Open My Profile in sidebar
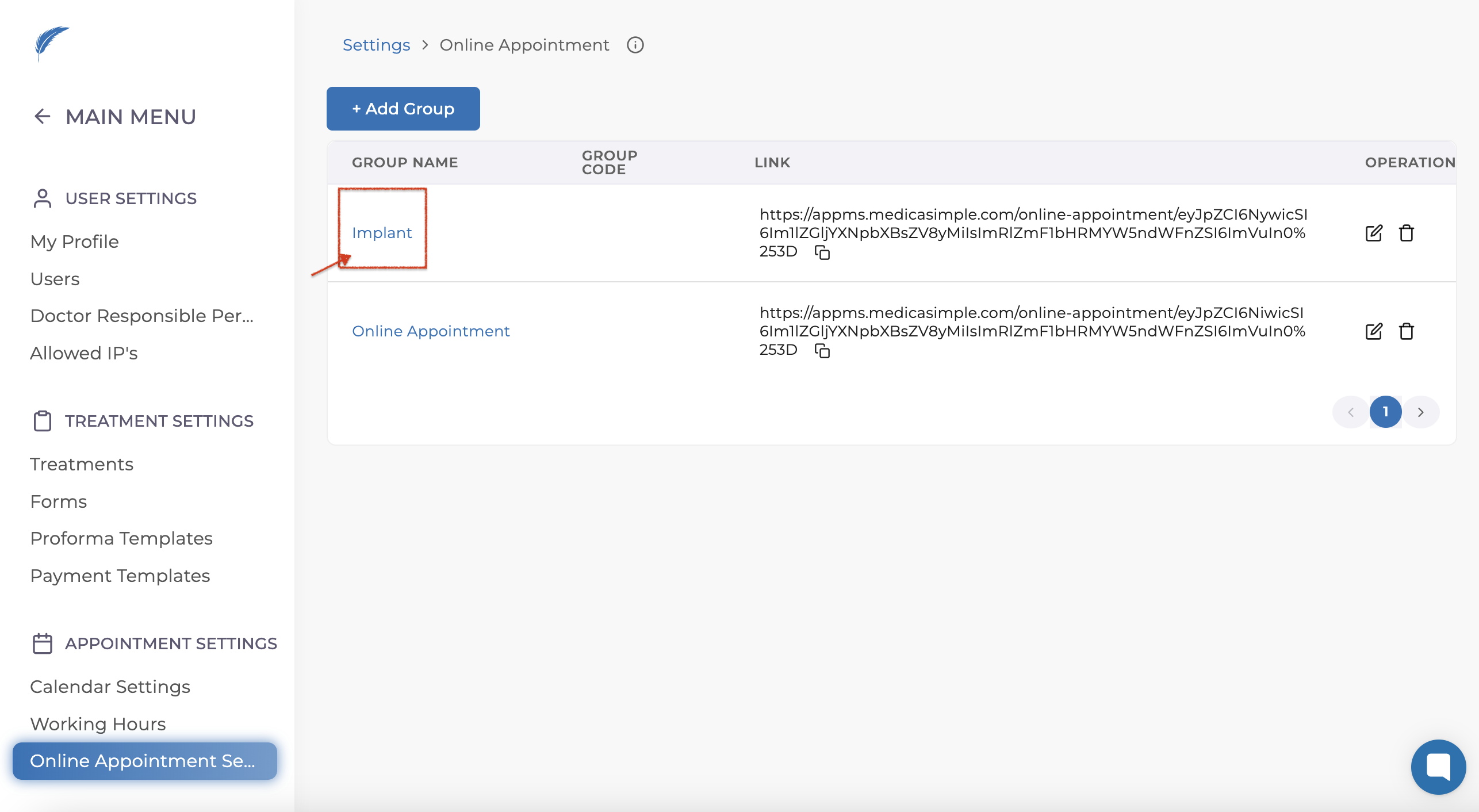The image size is (1479, 812). (x=75, y=242)
